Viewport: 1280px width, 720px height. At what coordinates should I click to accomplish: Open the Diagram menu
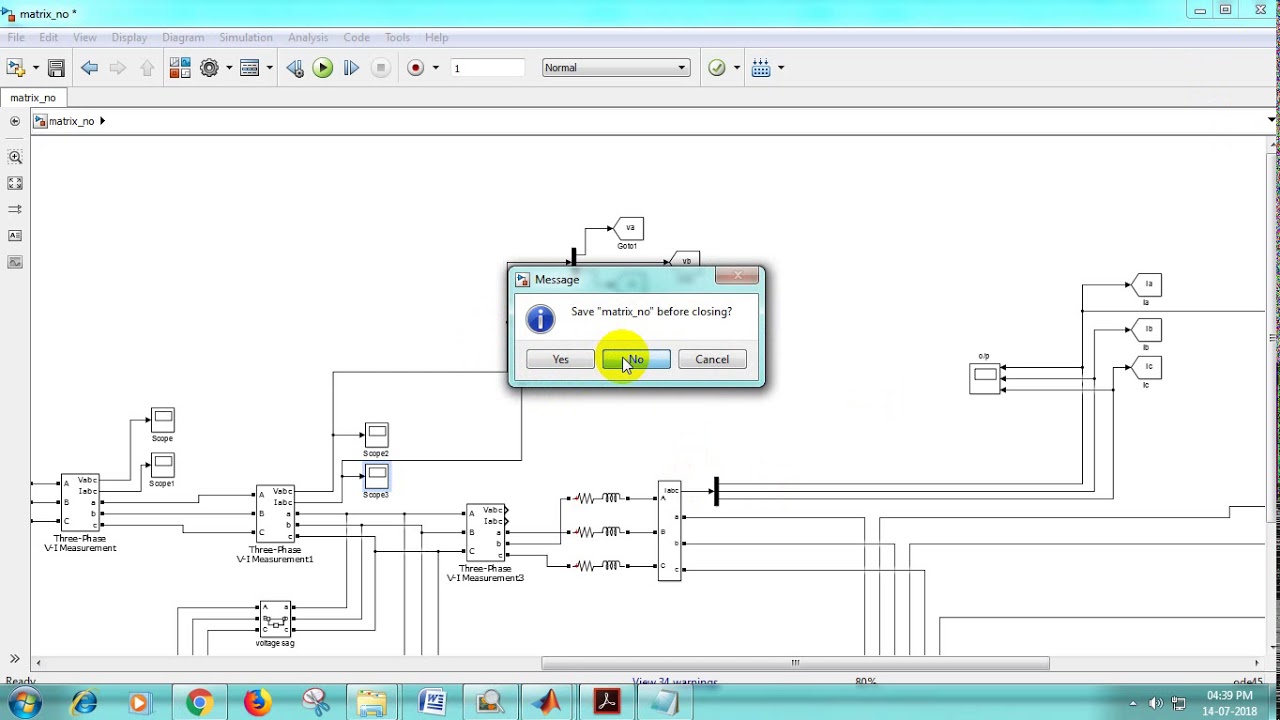coord(183,38)
